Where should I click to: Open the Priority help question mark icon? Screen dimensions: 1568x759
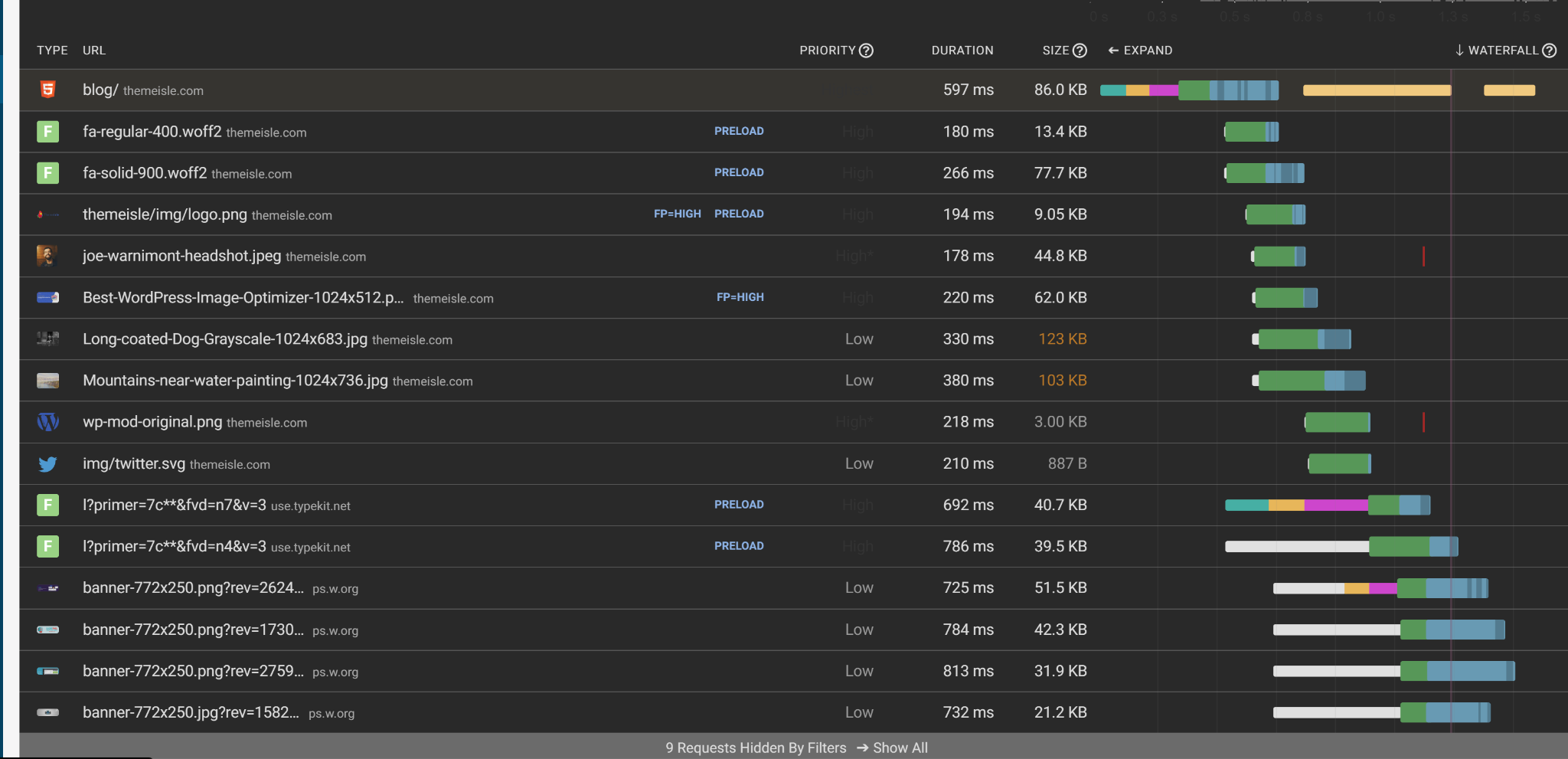[866, 51]
